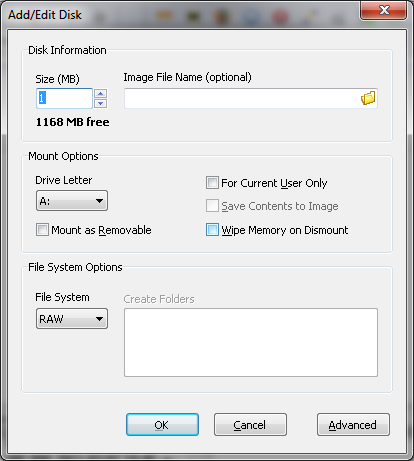Enable Mount as Removable checkbox
Image resolution: width=414 pixels, height=461 pixels.
[x=42, y=230]
